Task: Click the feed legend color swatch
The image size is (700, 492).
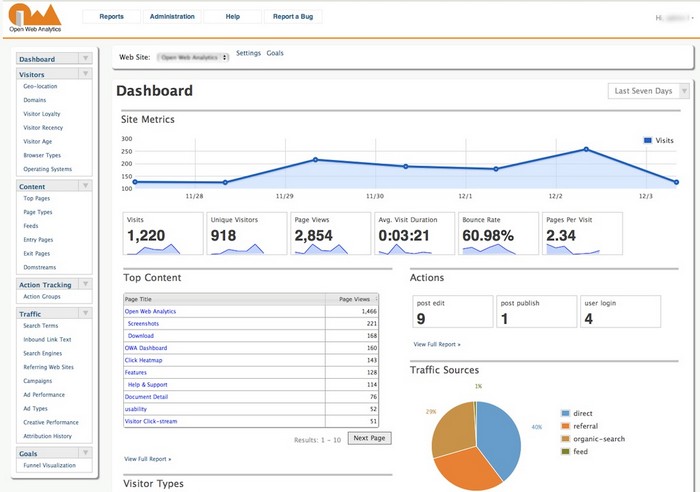Action: [x=566, y=451]
